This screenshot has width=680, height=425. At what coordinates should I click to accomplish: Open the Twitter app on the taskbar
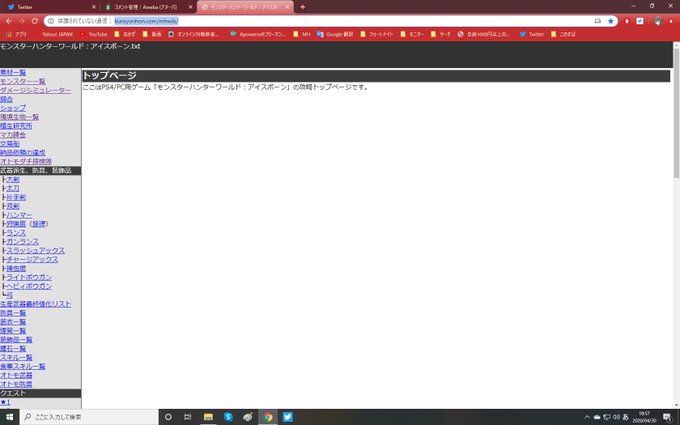coord(288,417)
